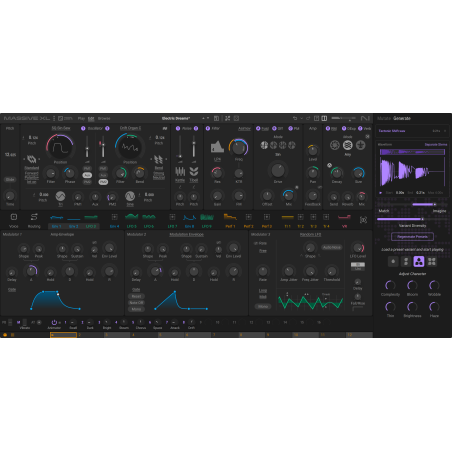The image size is (452, 452).
Task: Click the four-square grid variant icon
Action: point(432,262)
